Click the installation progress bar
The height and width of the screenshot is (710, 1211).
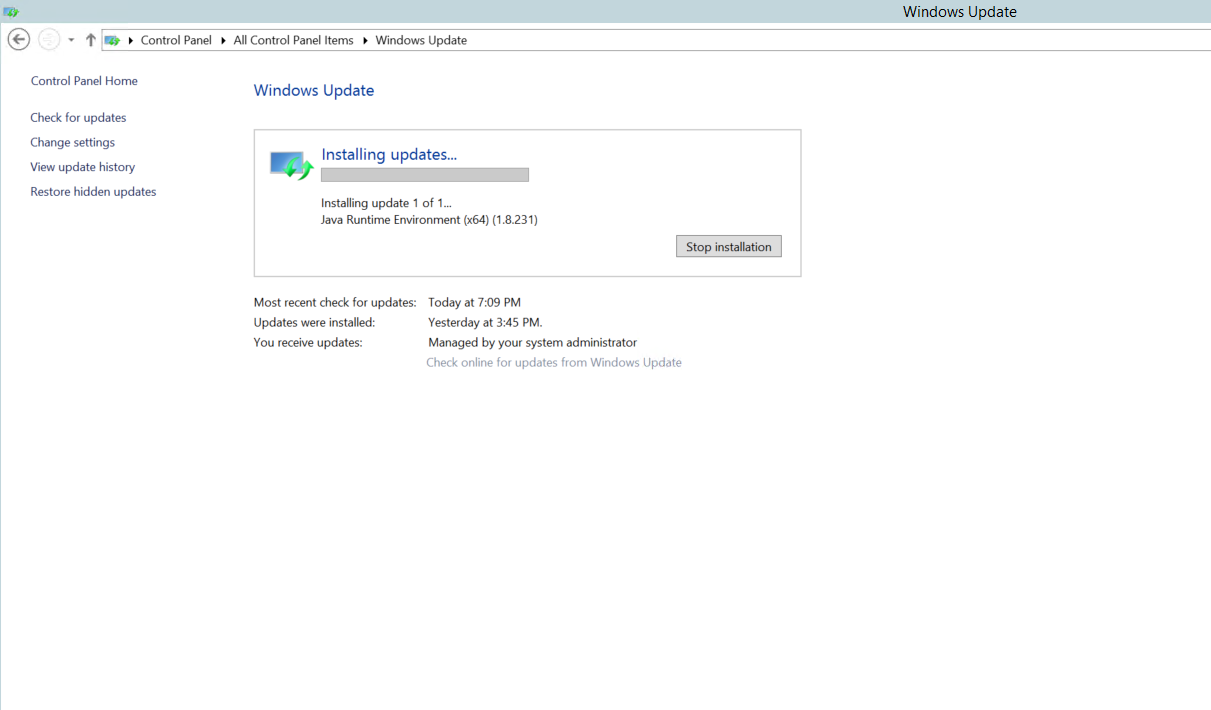425,174
